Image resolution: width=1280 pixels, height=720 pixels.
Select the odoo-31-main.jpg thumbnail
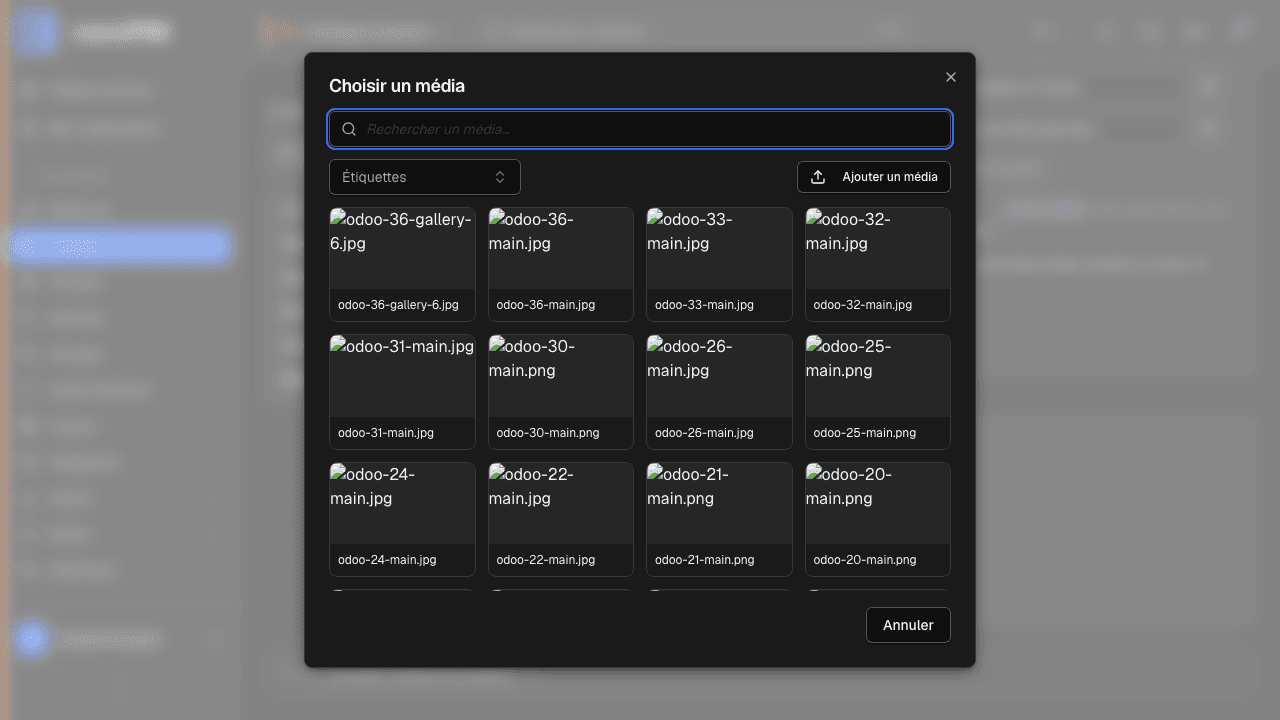click(402, 375)
